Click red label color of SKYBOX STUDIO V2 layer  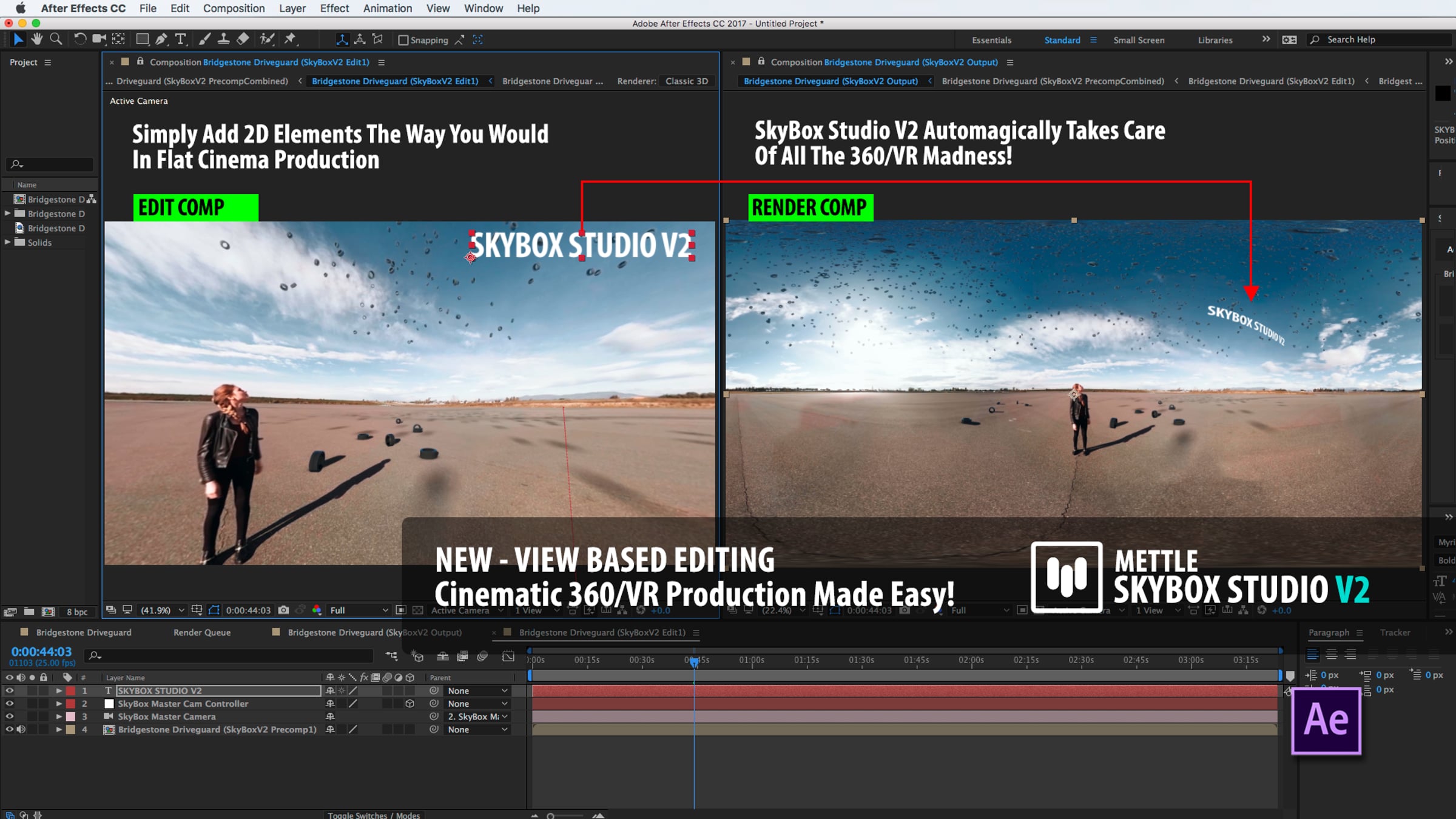(71, 690)
